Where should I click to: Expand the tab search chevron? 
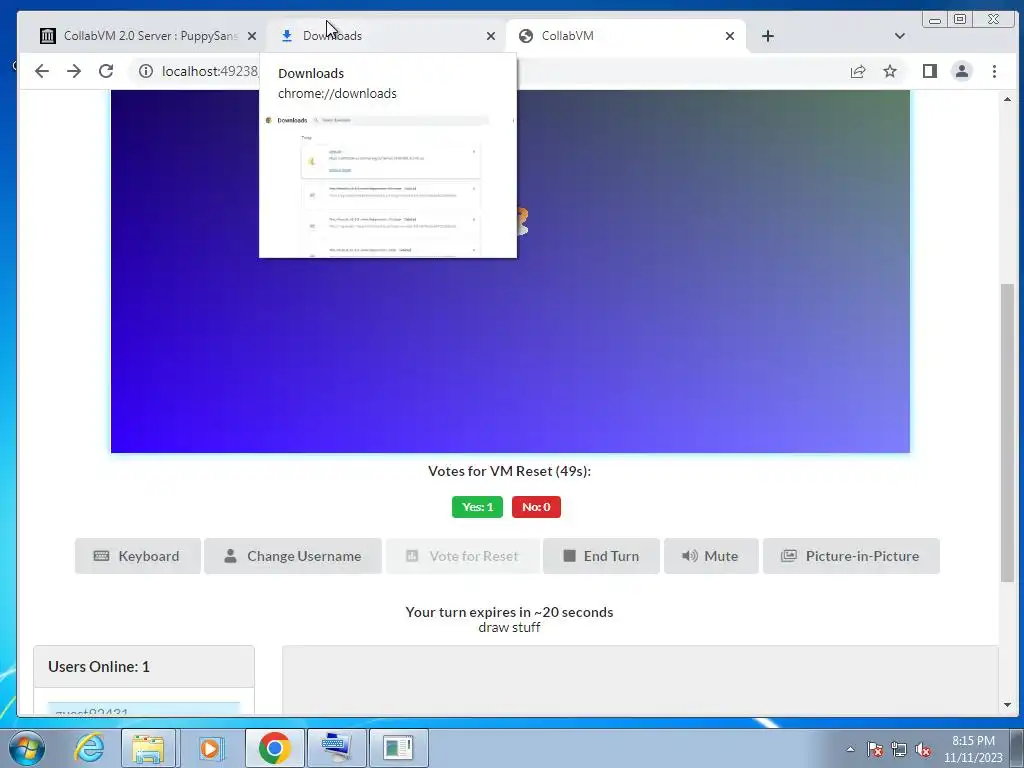point(899,36)
